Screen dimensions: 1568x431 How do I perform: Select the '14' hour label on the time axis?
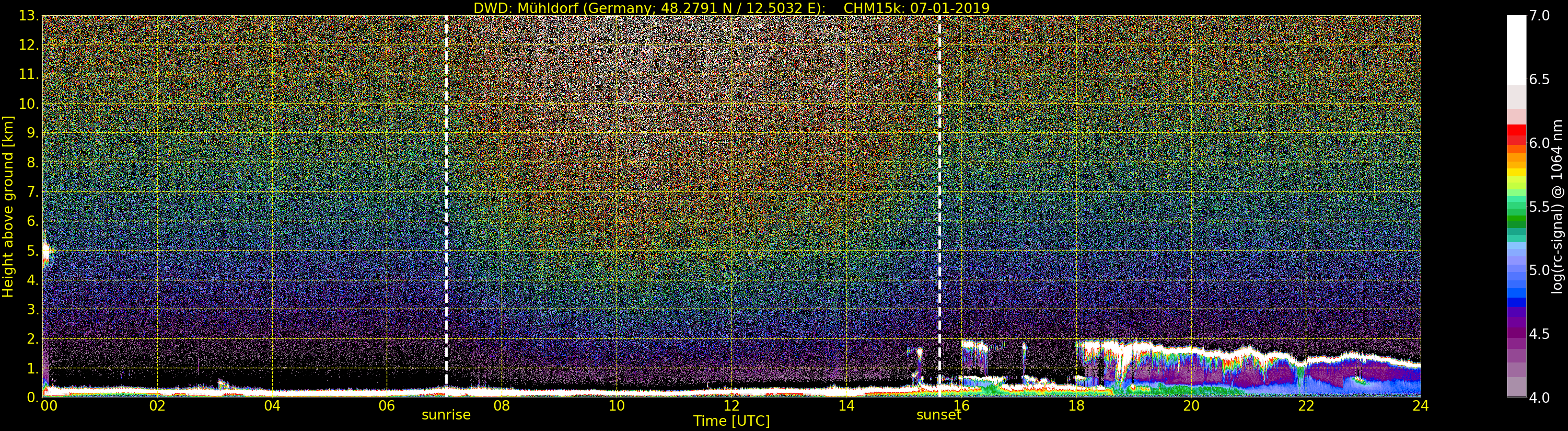pyautogui.click(x=846, y=405)
